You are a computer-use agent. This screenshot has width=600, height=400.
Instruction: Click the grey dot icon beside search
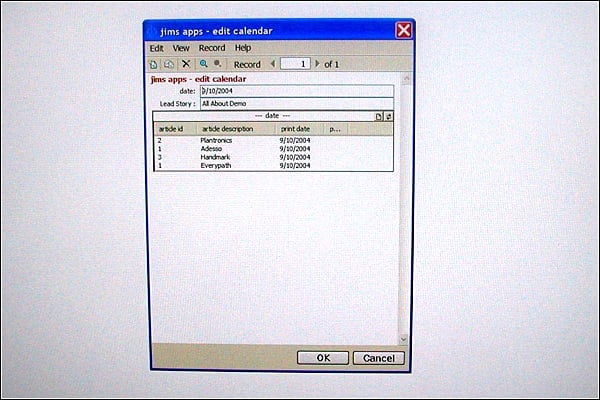click(x=217, y=63)
